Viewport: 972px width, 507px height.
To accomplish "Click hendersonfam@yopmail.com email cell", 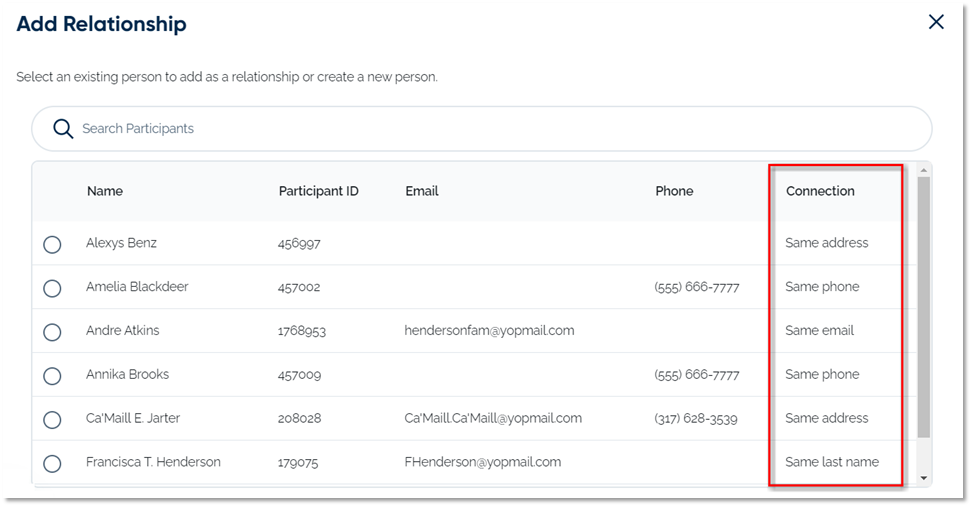I will click(489, 330).
